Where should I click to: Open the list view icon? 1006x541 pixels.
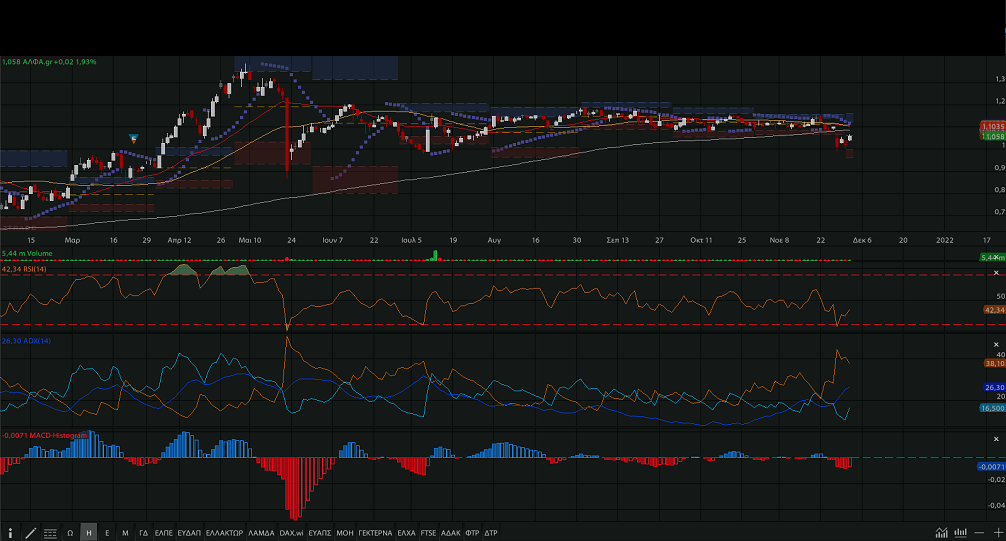pyautogui.click(x=50, y=533)
